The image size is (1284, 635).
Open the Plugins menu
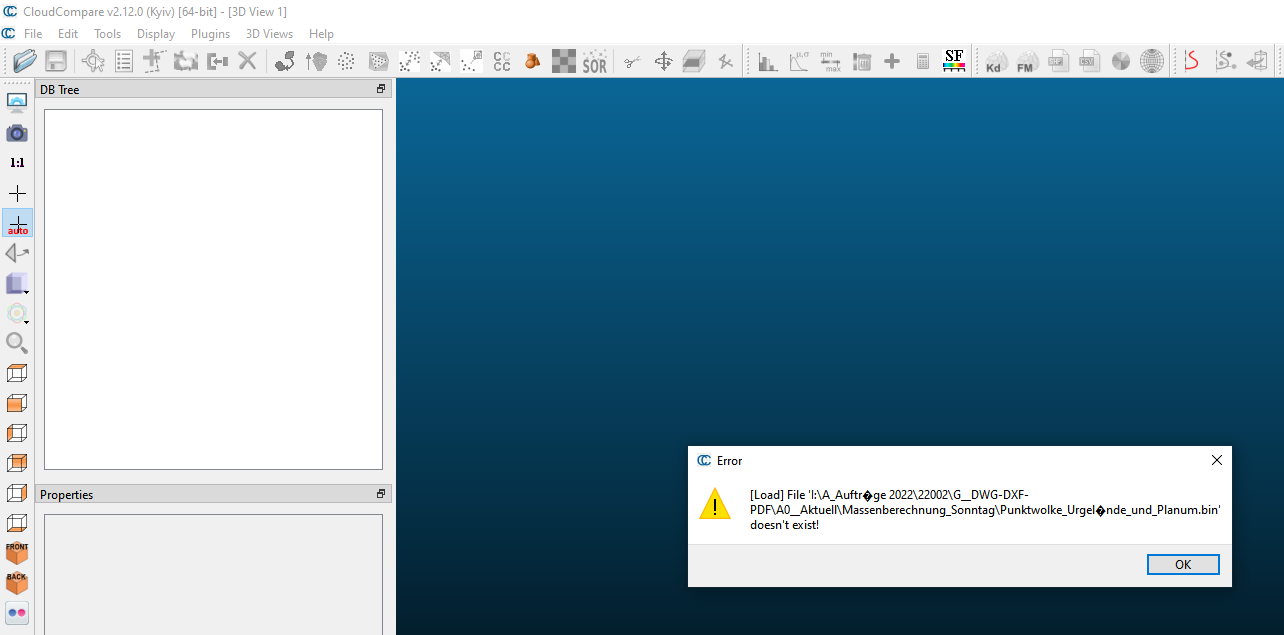click(210, 33)
